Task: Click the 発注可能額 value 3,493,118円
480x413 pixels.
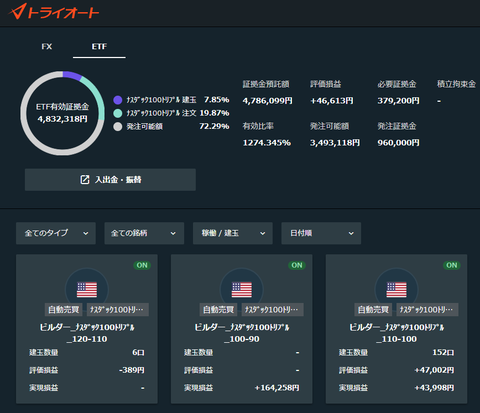Action: click(x=335, y=143)
